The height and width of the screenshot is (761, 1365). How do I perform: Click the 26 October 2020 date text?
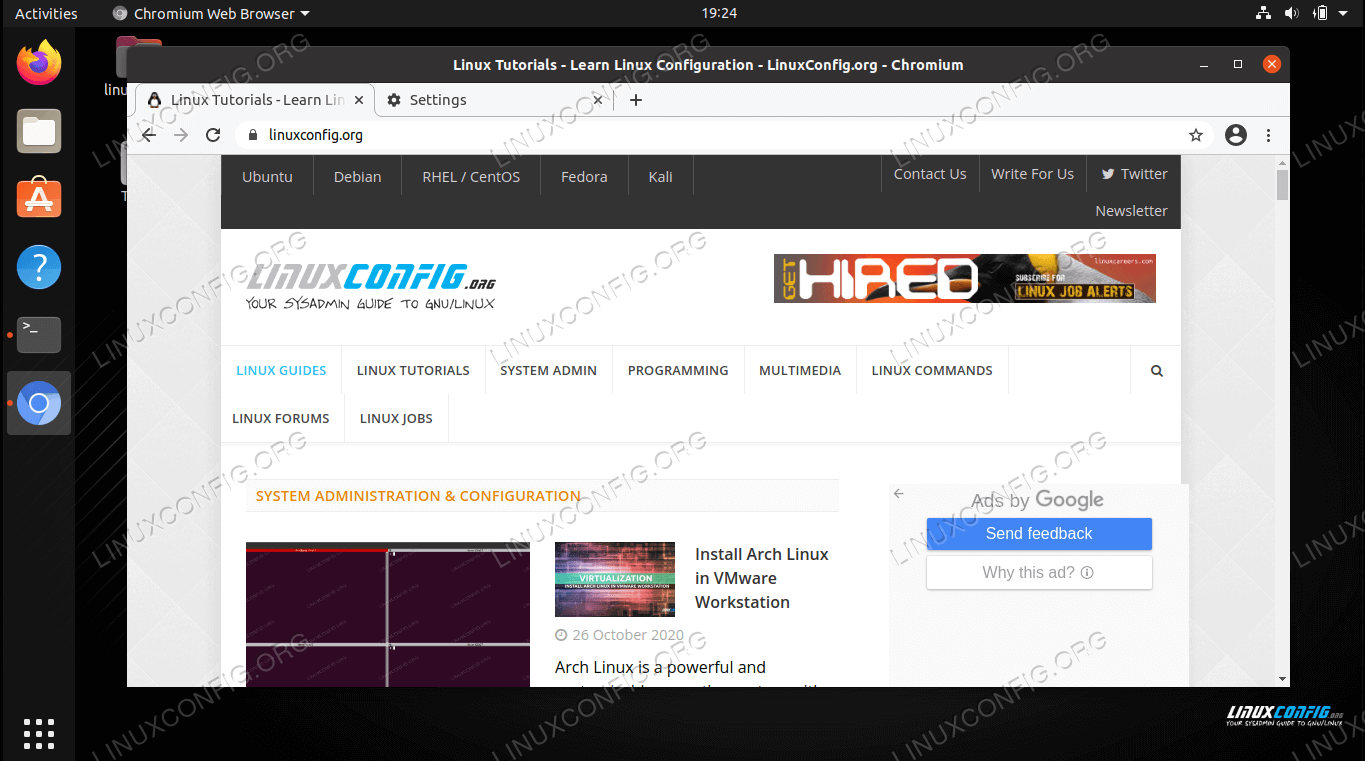click(627, 635)
